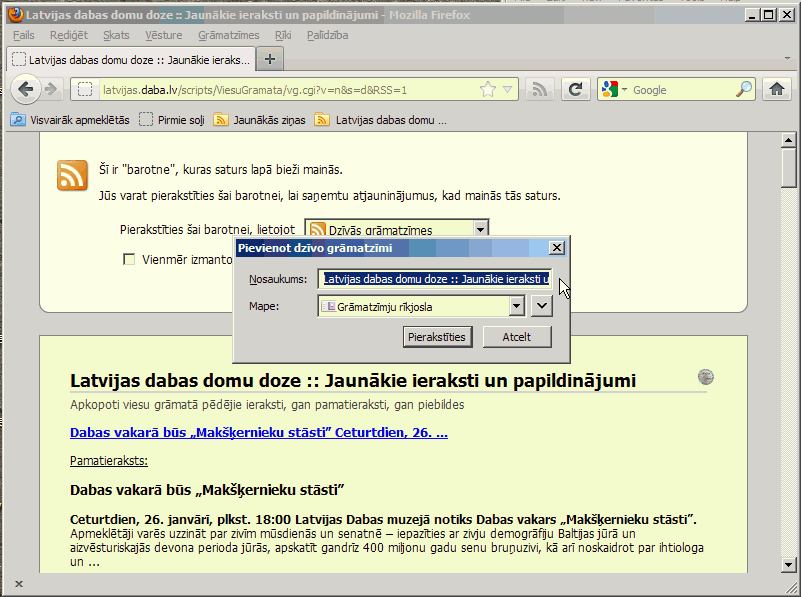Open the list all tabs arrow

pos(787,59)
